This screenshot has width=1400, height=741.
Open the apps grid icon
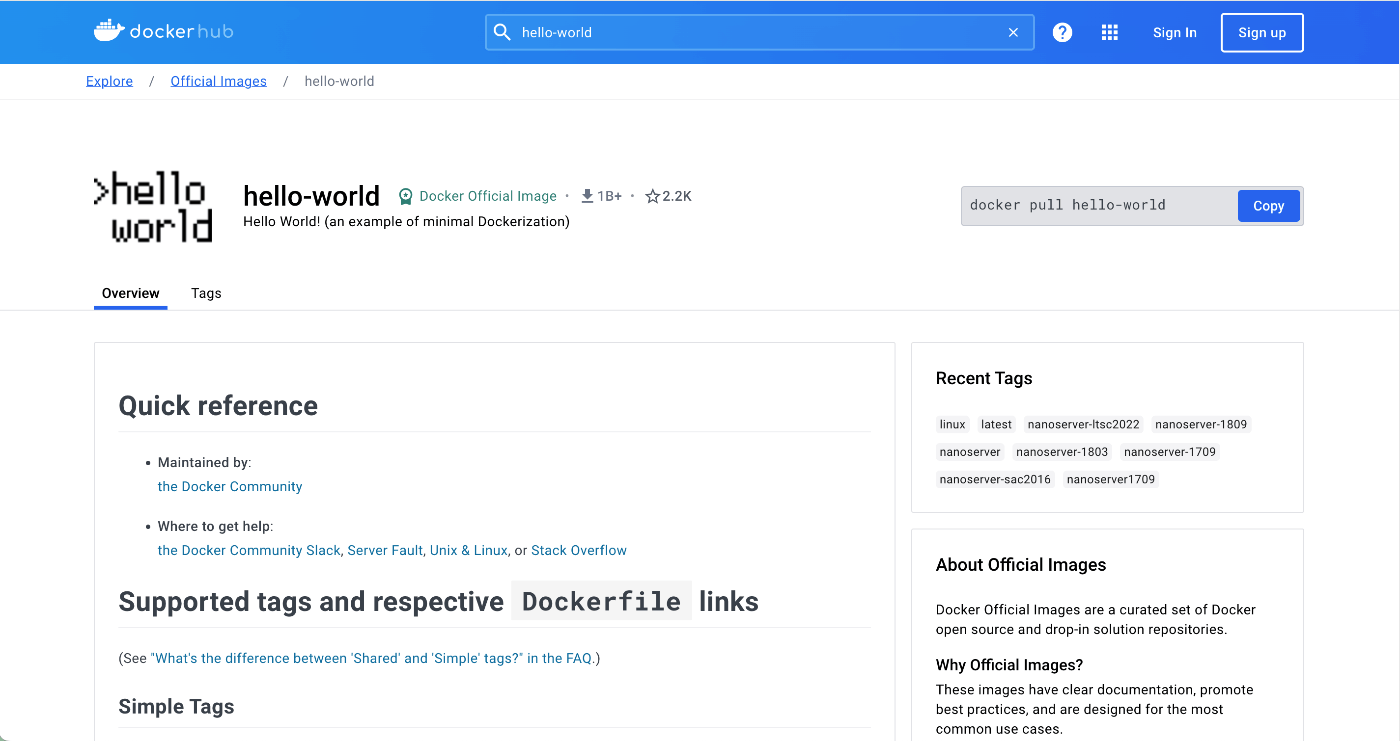pos(1109,32)
